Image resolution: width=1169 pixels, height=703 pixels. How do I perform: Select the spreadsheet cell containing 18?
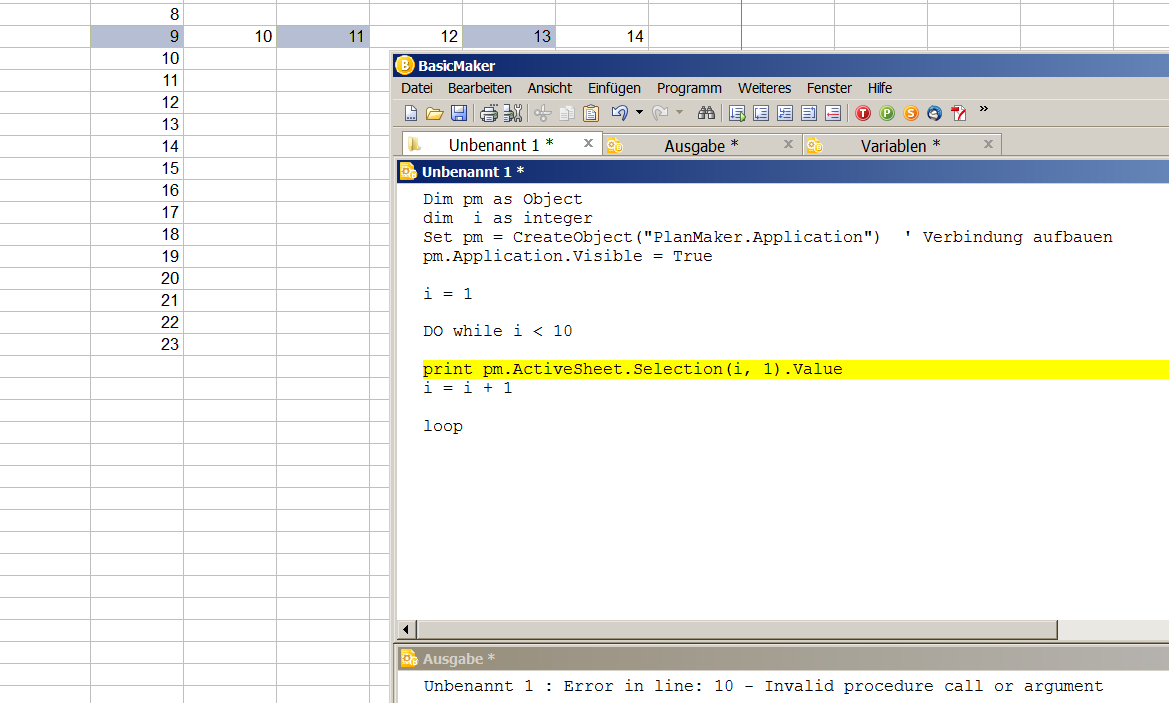pyautogui.click(x=137, y=234)
